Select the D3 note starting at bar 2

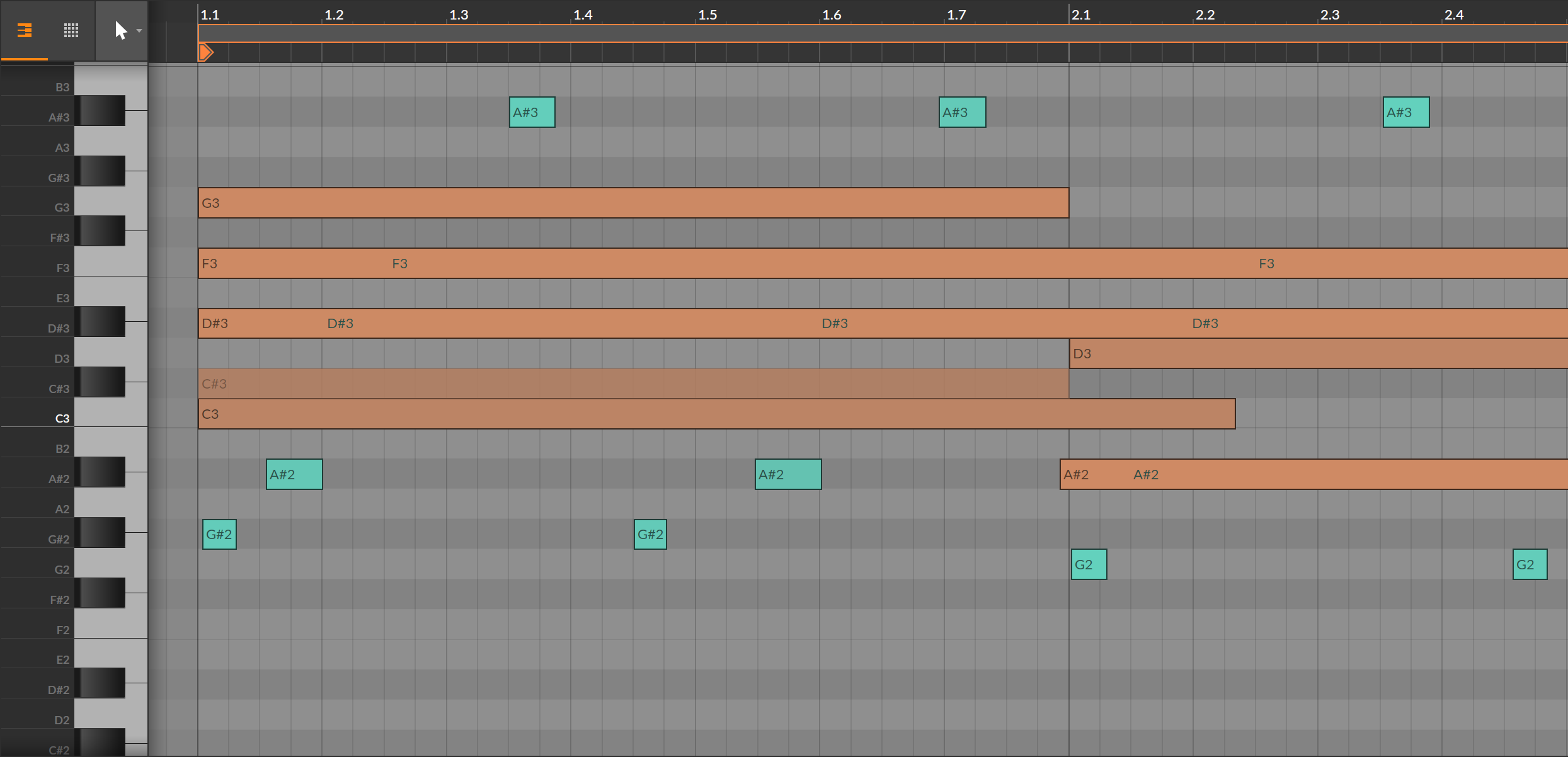tap(1318, 353)
